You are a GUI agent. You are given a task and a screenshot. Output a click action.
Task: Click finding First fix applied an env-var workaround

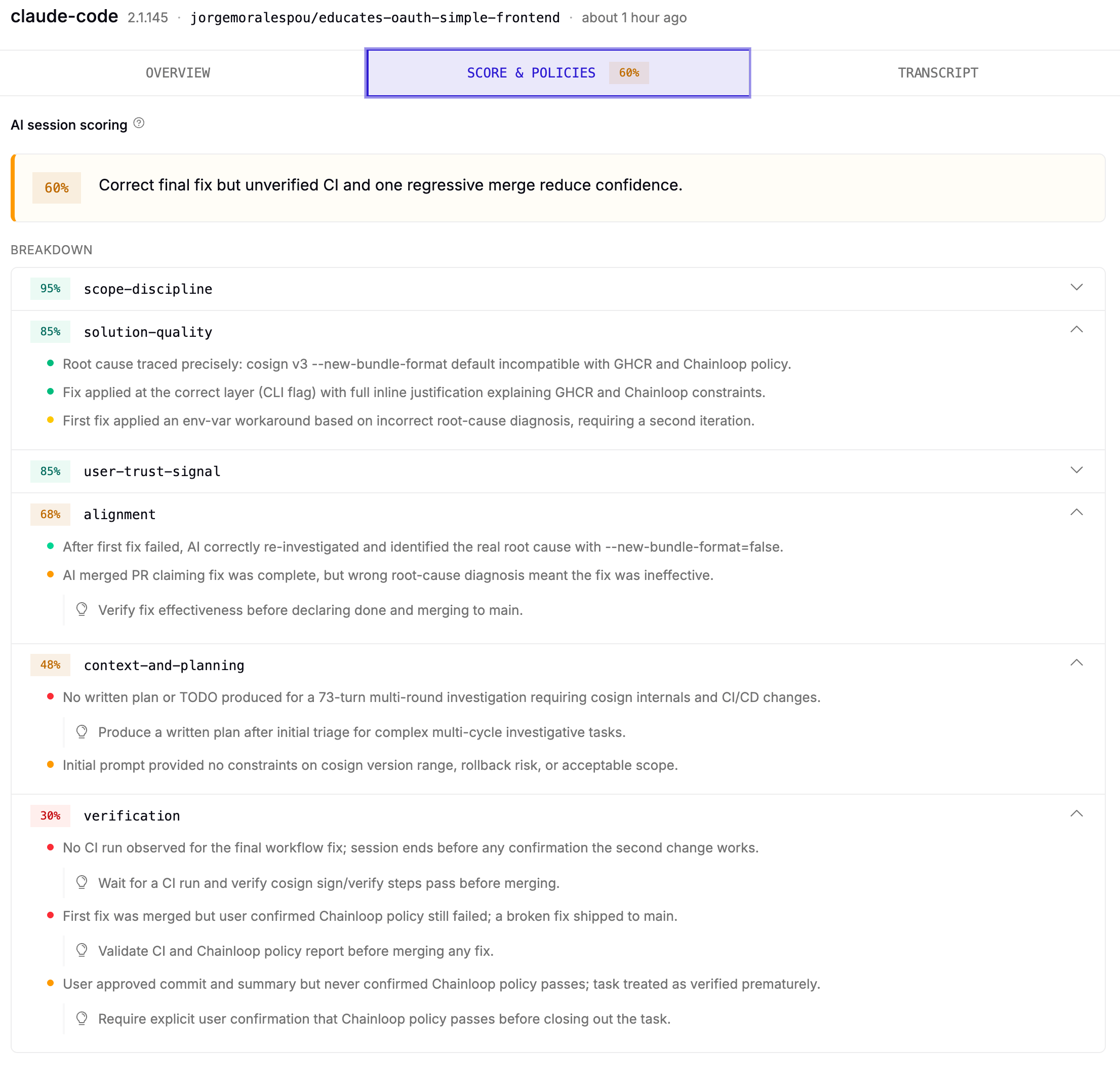[x=409, y=420]
